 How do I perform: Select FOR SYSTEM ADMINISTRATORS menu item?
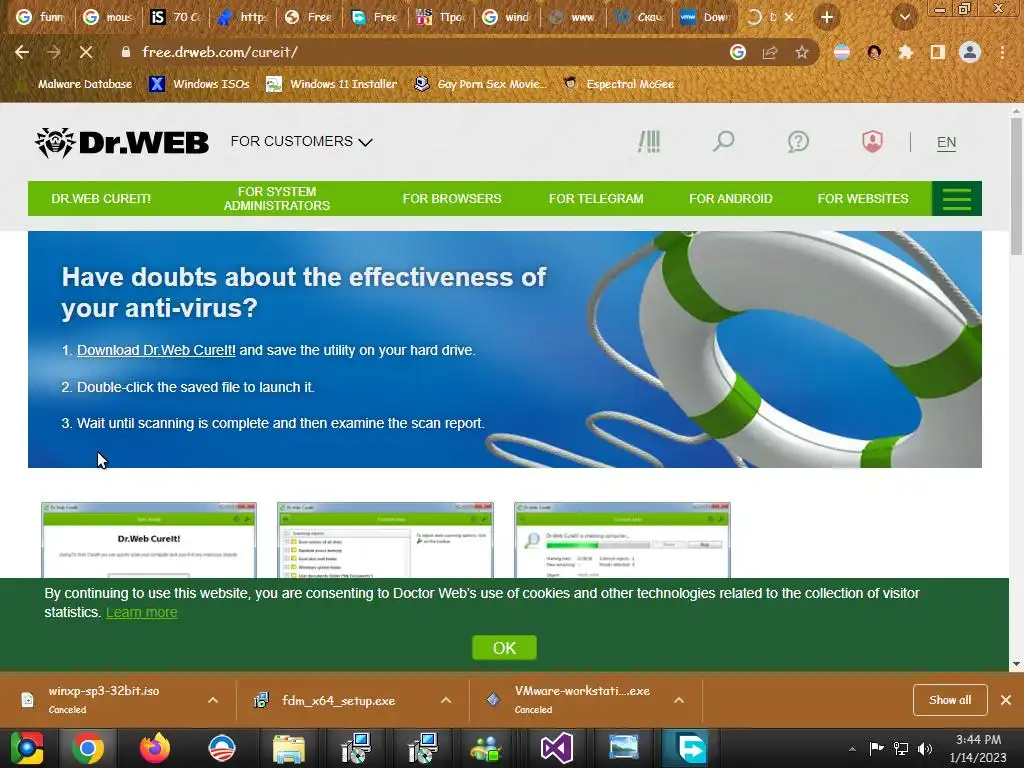[277, 199]
